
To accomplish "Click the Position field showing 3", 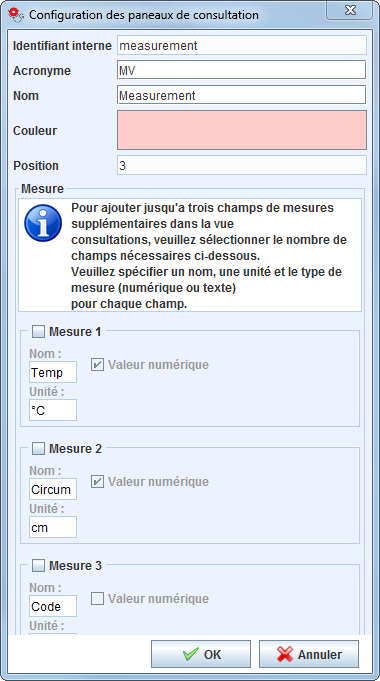I will coord(242,165).
